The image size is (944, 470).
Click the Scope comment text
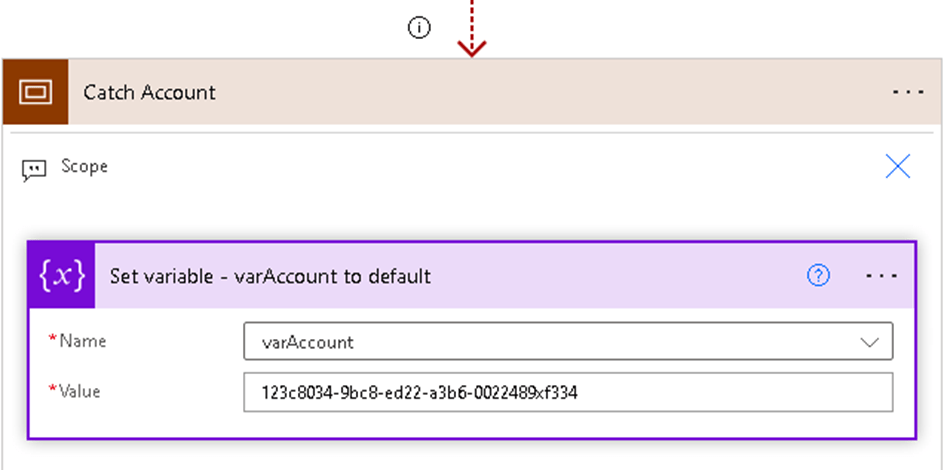(84, 166)
